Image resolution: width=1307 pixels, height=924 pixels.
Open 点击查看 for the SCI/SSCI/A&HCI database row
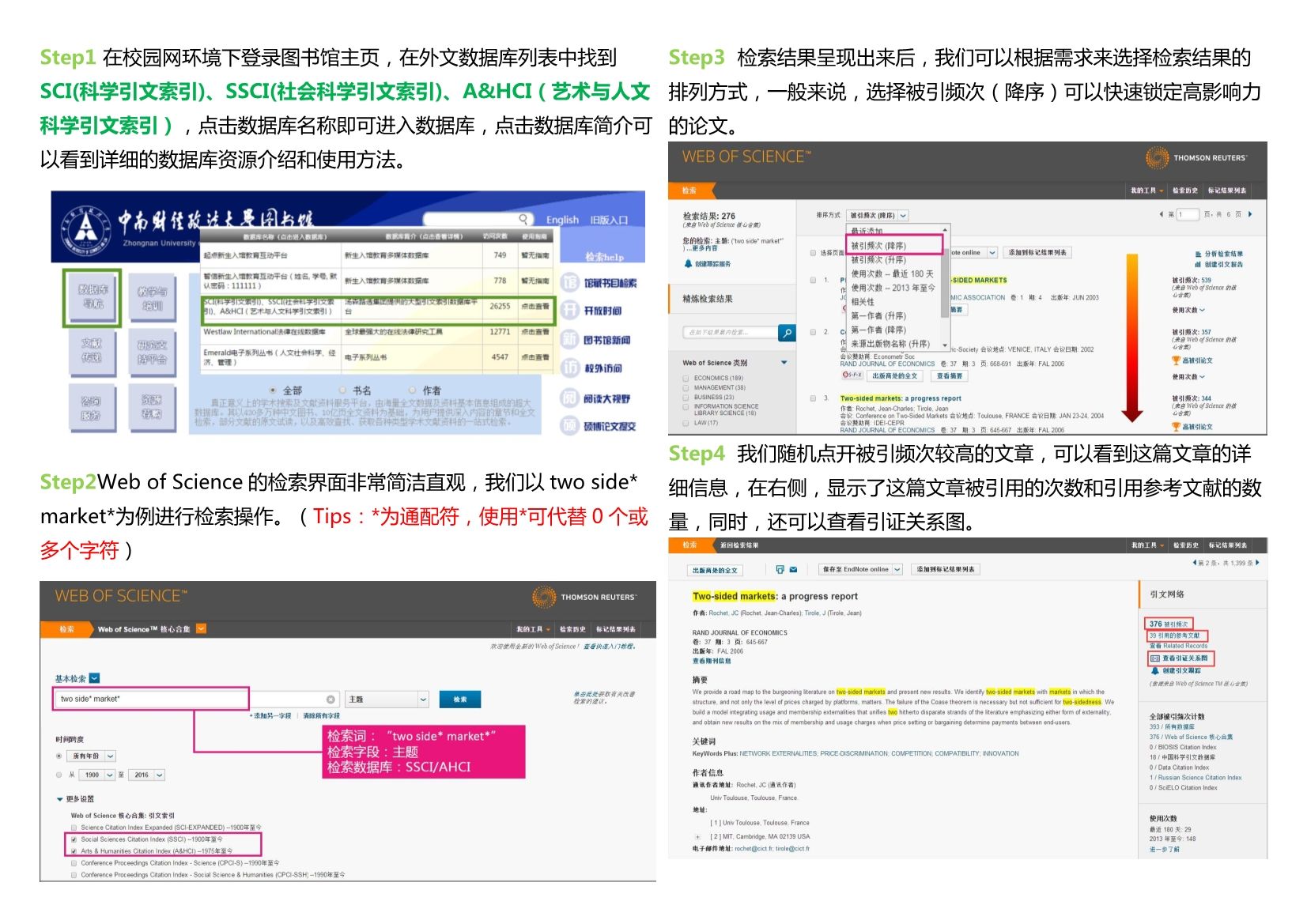535,306
